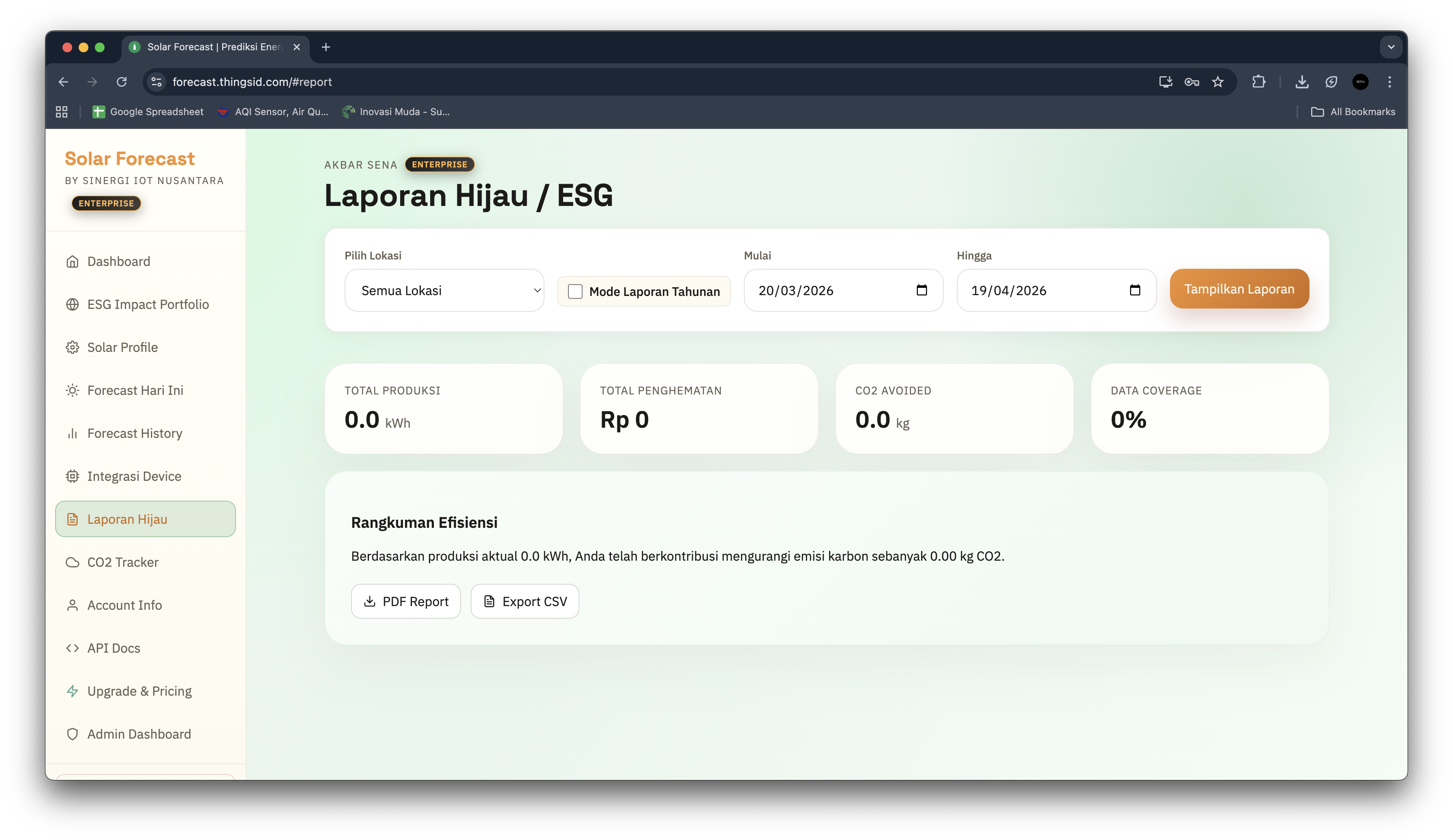Open the calendar picker for Hingga date

1134,290
